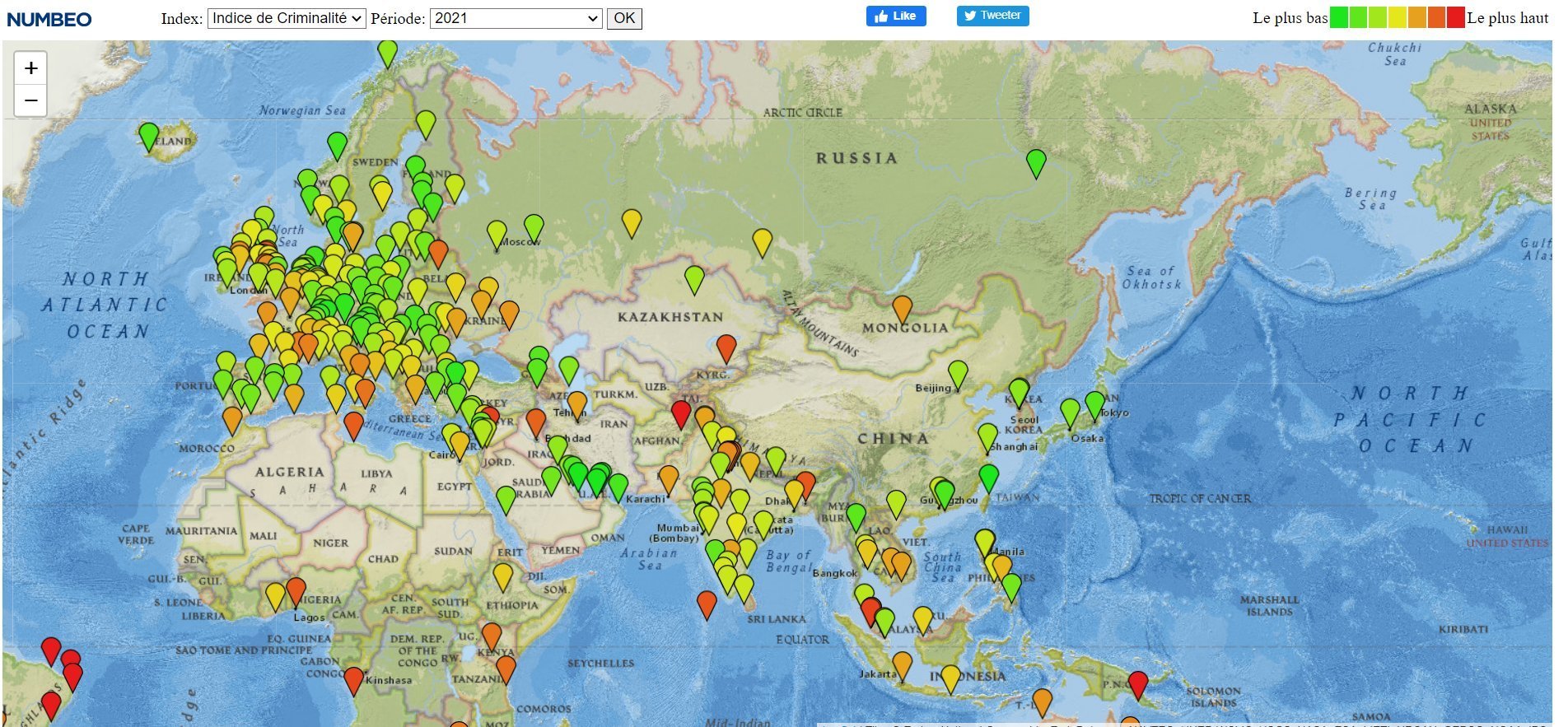Click the RUSSIA country label on map
Image resolution: width=1568 pixels, height=727 pixels.
[x=856, y=158]
